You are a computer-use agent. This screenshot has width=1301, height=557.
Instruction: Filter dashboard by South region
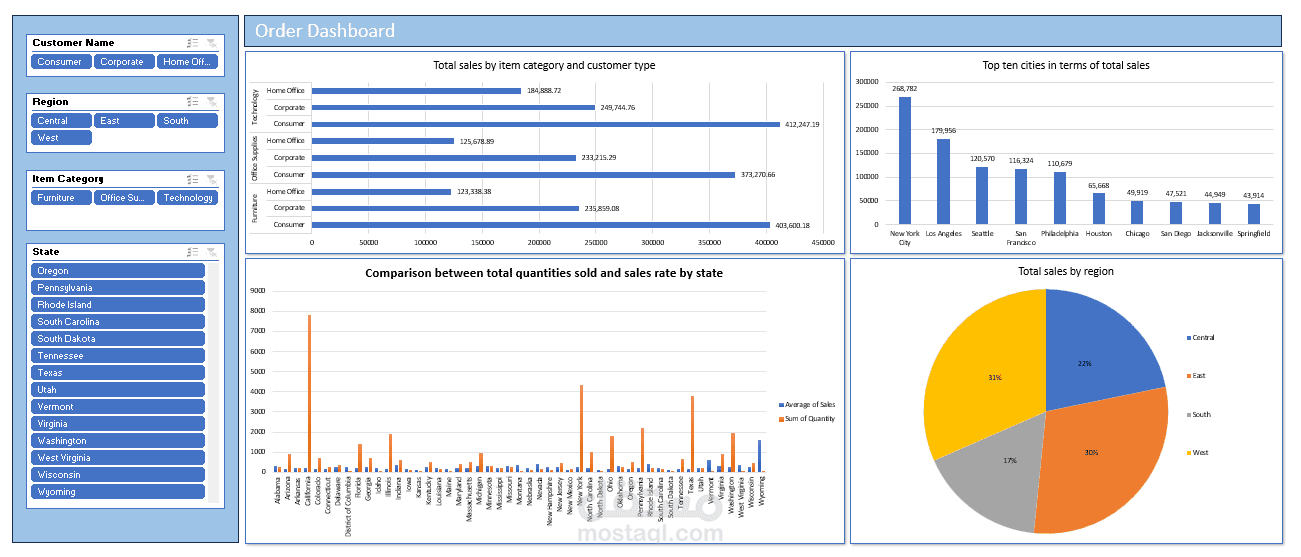[186, 121]
